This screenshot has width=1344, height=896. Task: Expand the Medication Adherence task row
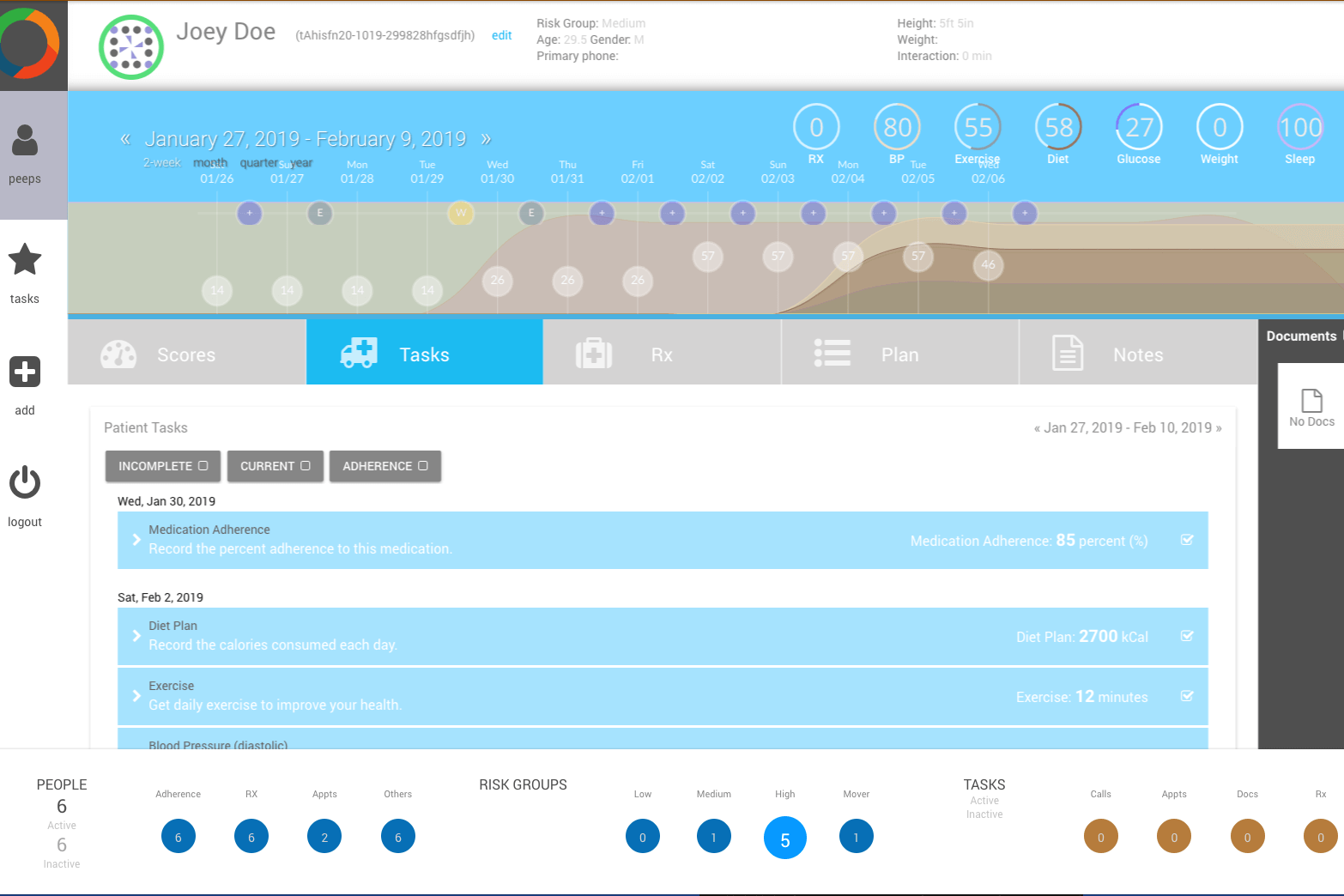coord(136,540)
